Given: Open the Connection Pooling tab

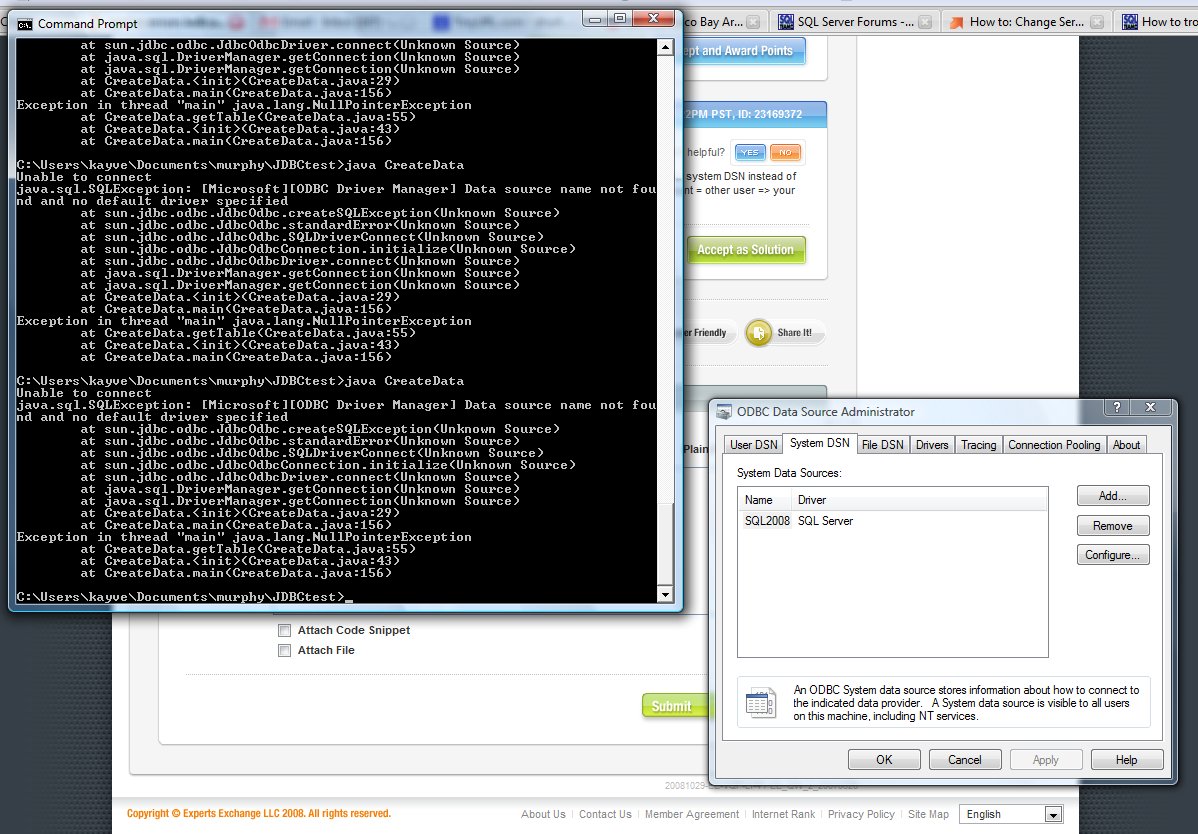Looking at the screenshot, I should [1054, 444].
